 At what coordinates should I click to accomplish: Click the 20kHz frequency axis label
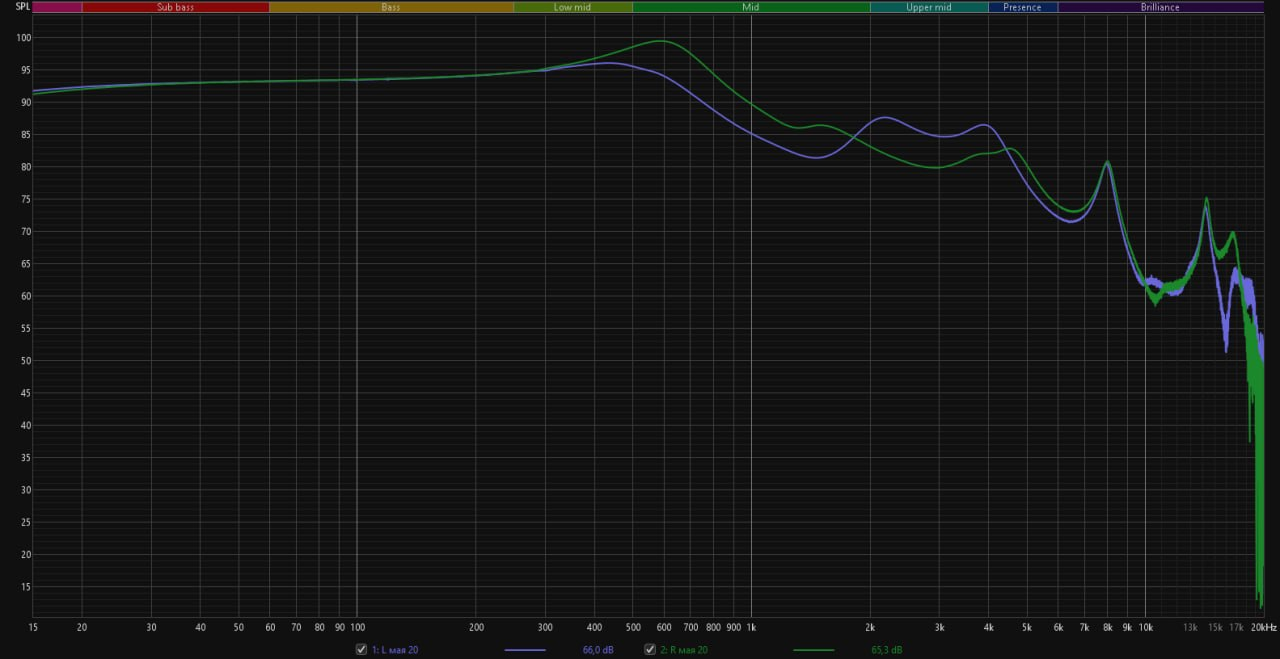coord(1264,628)
